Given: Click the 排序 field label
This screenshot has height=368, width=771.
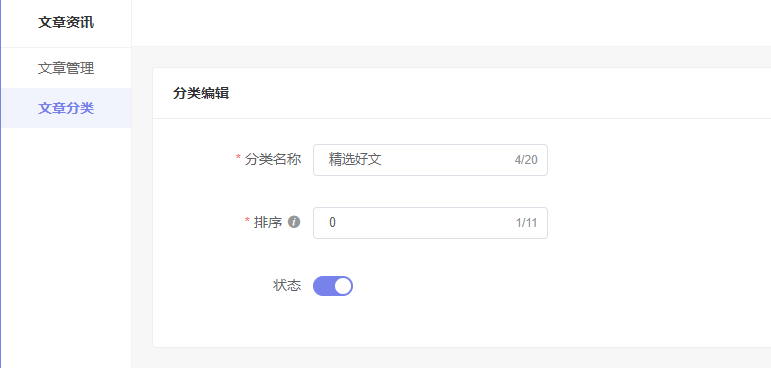Looking at the screenshot, I should (x=268, y=222).
